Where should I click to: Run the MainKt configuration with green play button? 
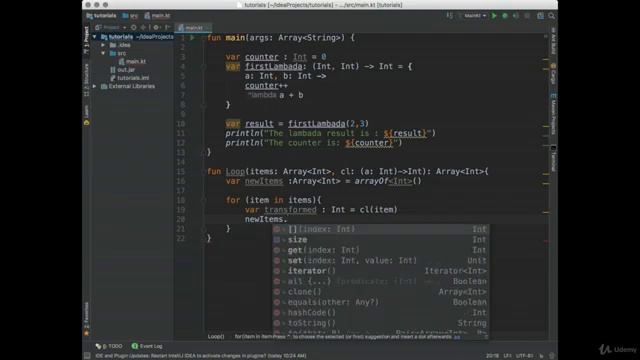click(x=494, y=16)
